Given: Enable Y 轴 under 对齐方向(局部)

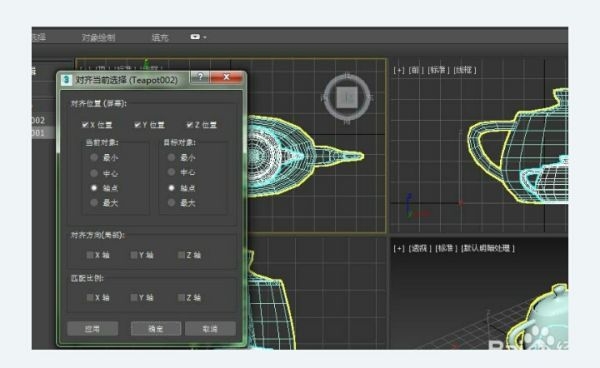Looking at the screenshot, I should [134, 255].
